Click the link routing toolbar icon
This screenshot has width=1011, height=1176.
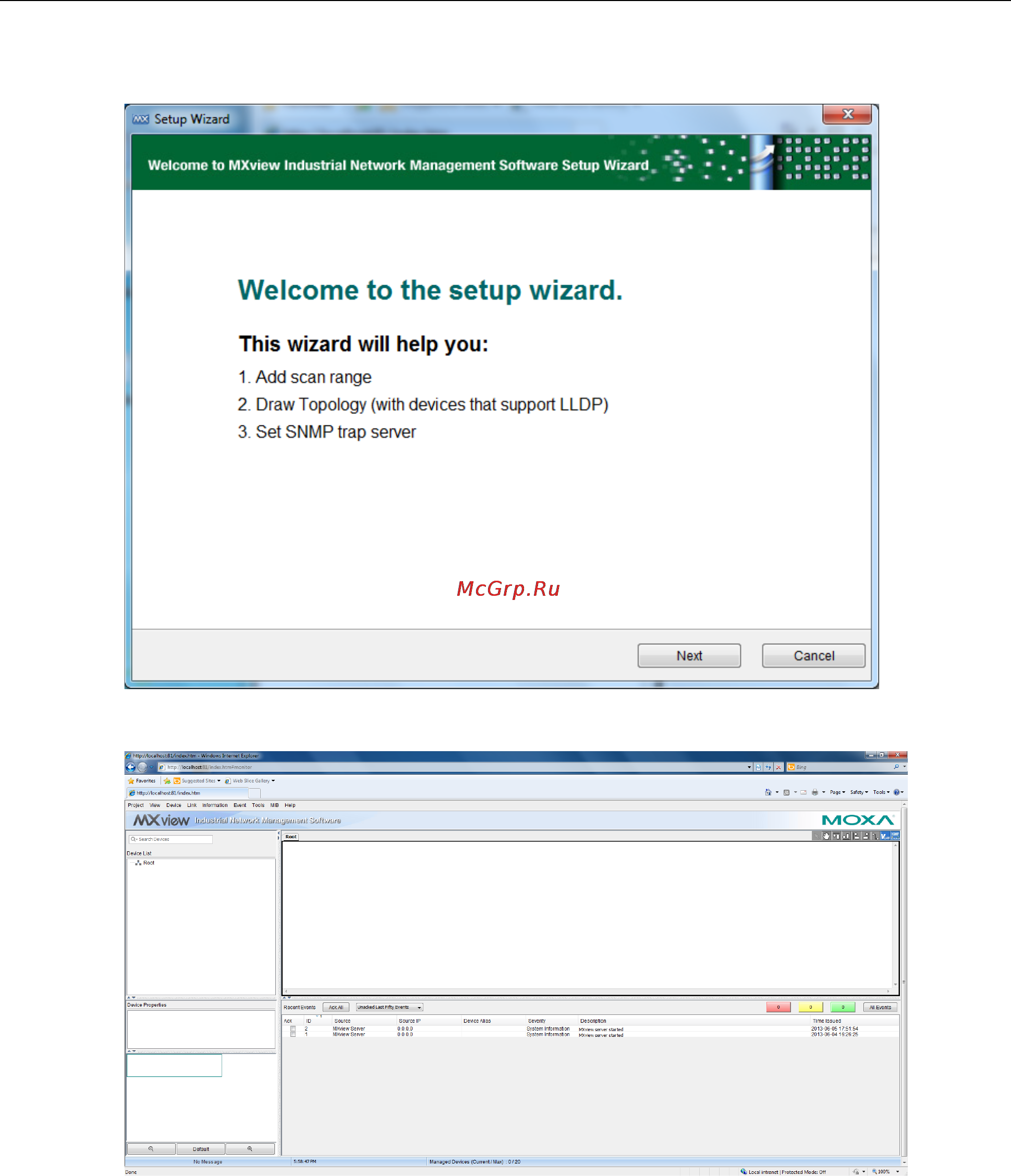coord(875,836)
